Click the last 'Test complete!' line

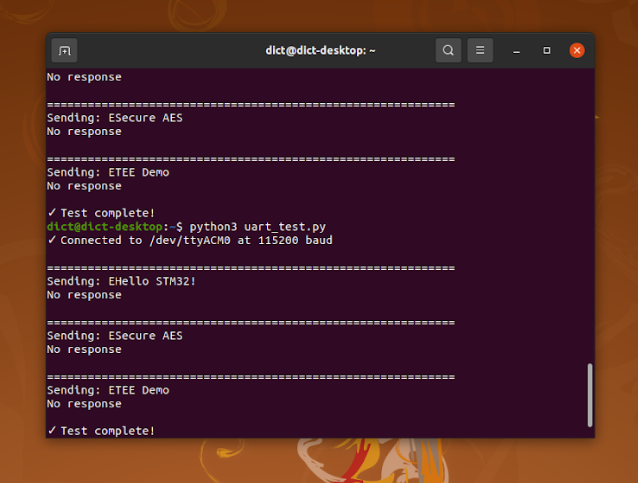101,431
